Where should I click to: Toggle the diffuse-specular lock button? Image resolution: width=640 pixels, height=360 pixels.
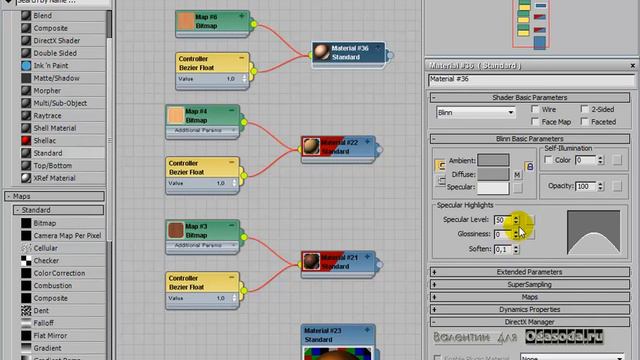tap(440, 180)
